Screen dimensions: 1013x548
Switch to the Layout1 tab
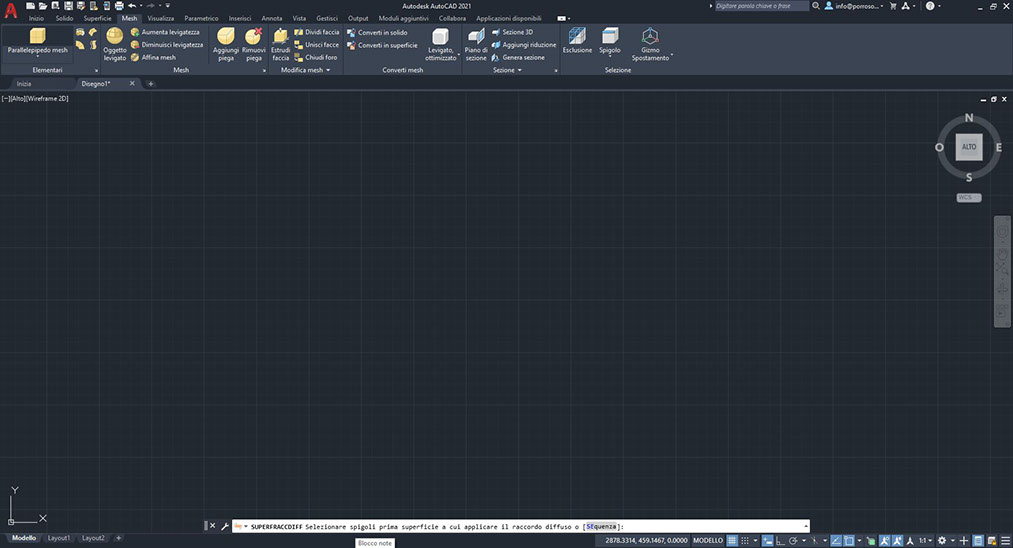pyautogui.click(x=59, y=538)
